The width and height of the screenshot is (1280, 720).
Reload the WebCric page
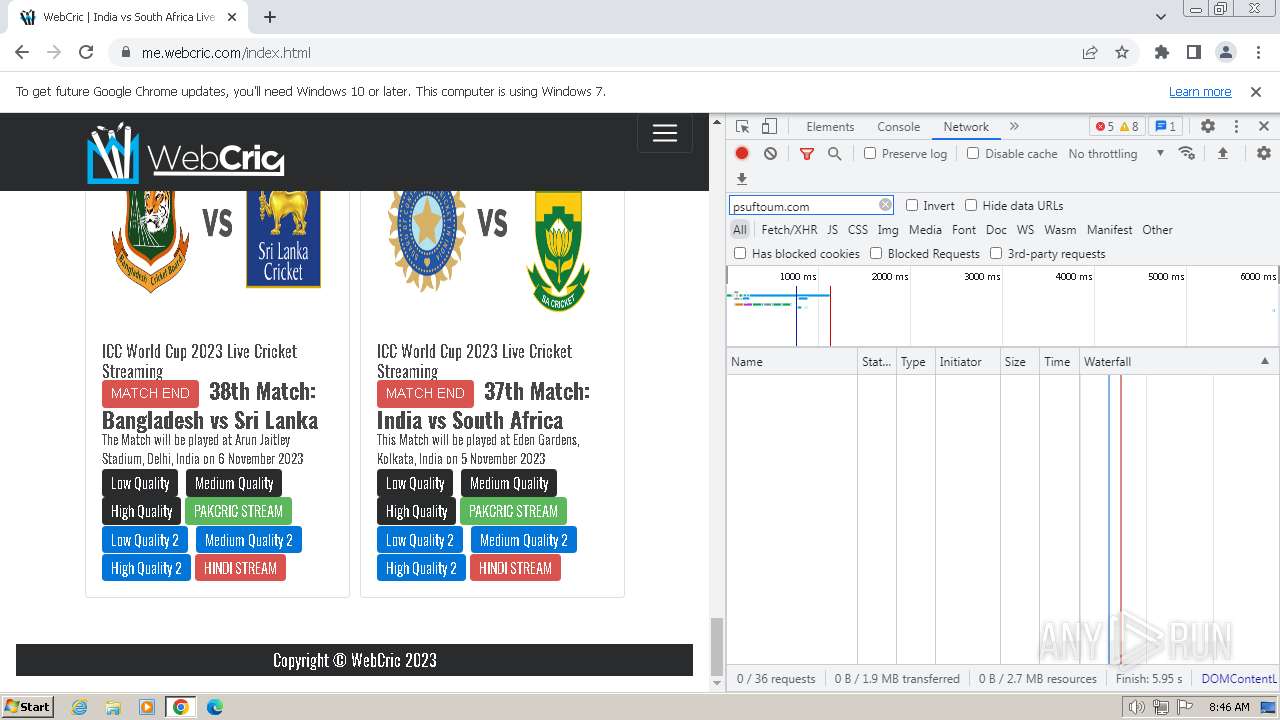point(86,53)
